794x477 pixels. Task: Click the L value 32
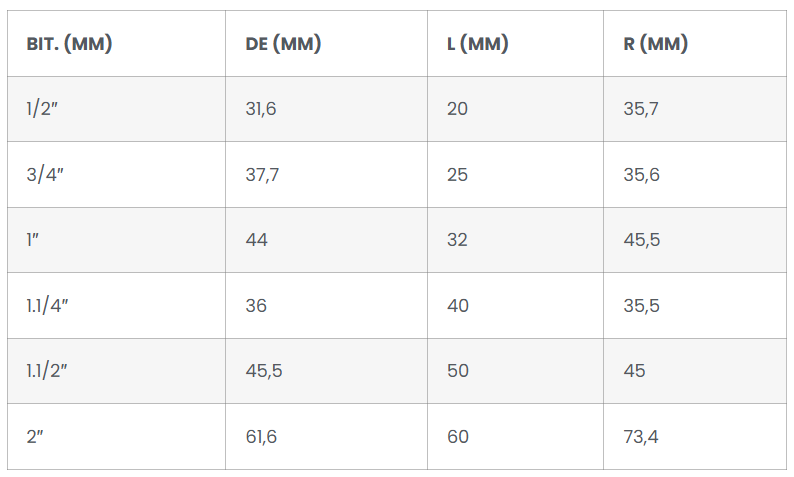point(457,240)
